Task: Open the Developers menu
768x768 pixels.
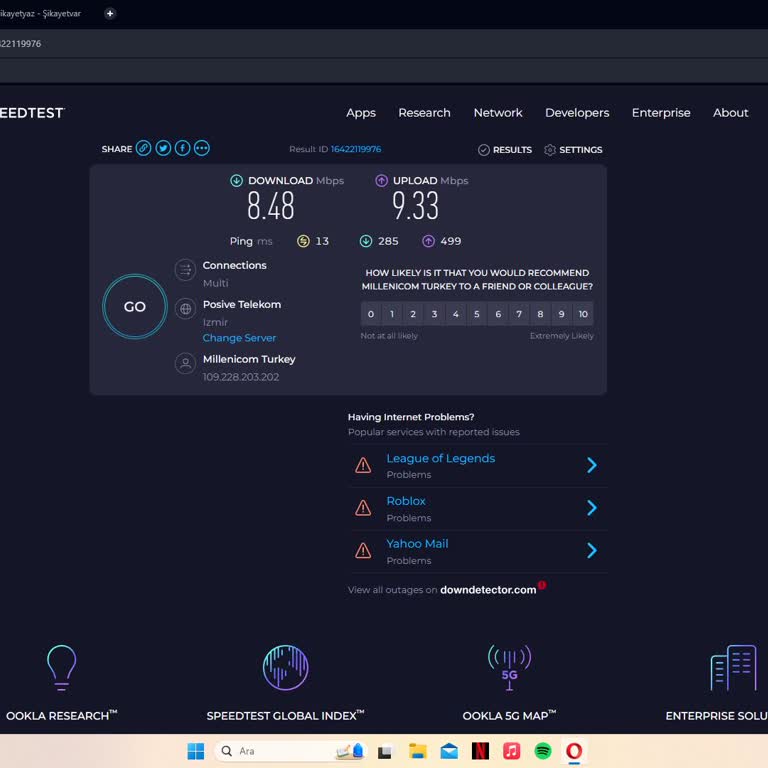Action: (x=577, y=113)
